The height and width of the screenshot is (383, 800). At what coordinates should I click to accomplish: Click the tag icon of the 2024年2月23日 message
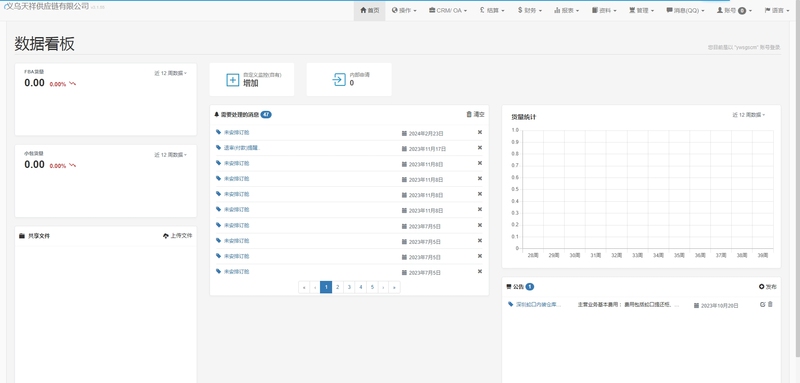click(218, 132)
